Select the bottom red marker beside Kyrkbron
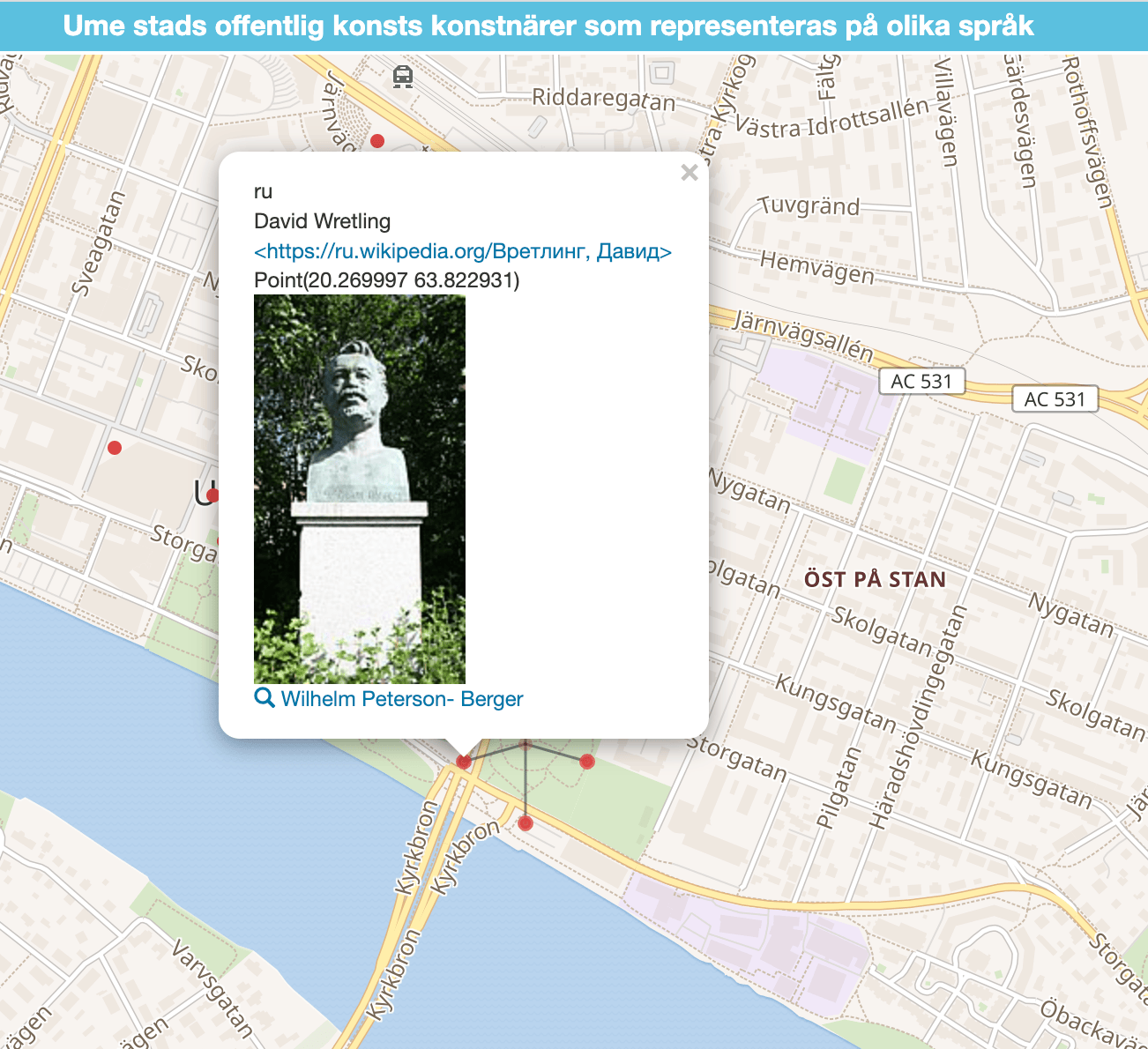Viewport: 1148px width, 1049px height. pos(526,823)
